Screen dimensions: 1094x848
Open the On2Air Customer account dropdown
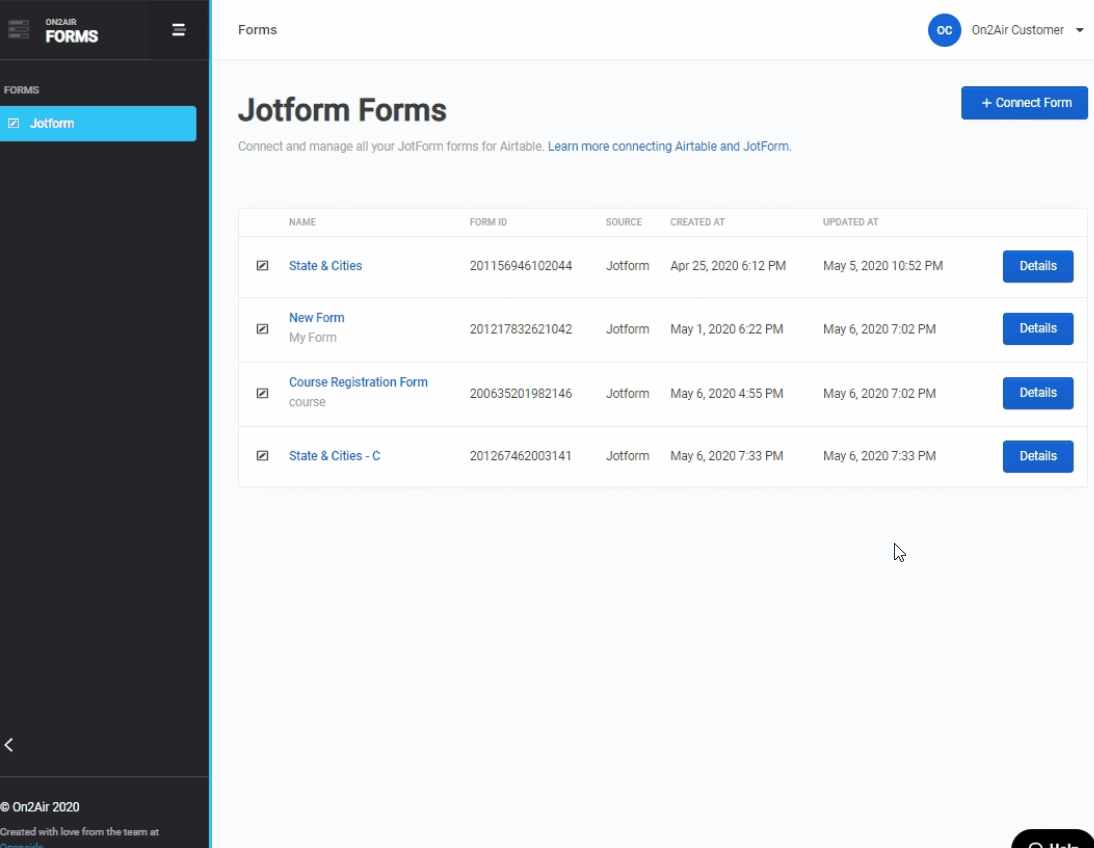click(1026, 30)
